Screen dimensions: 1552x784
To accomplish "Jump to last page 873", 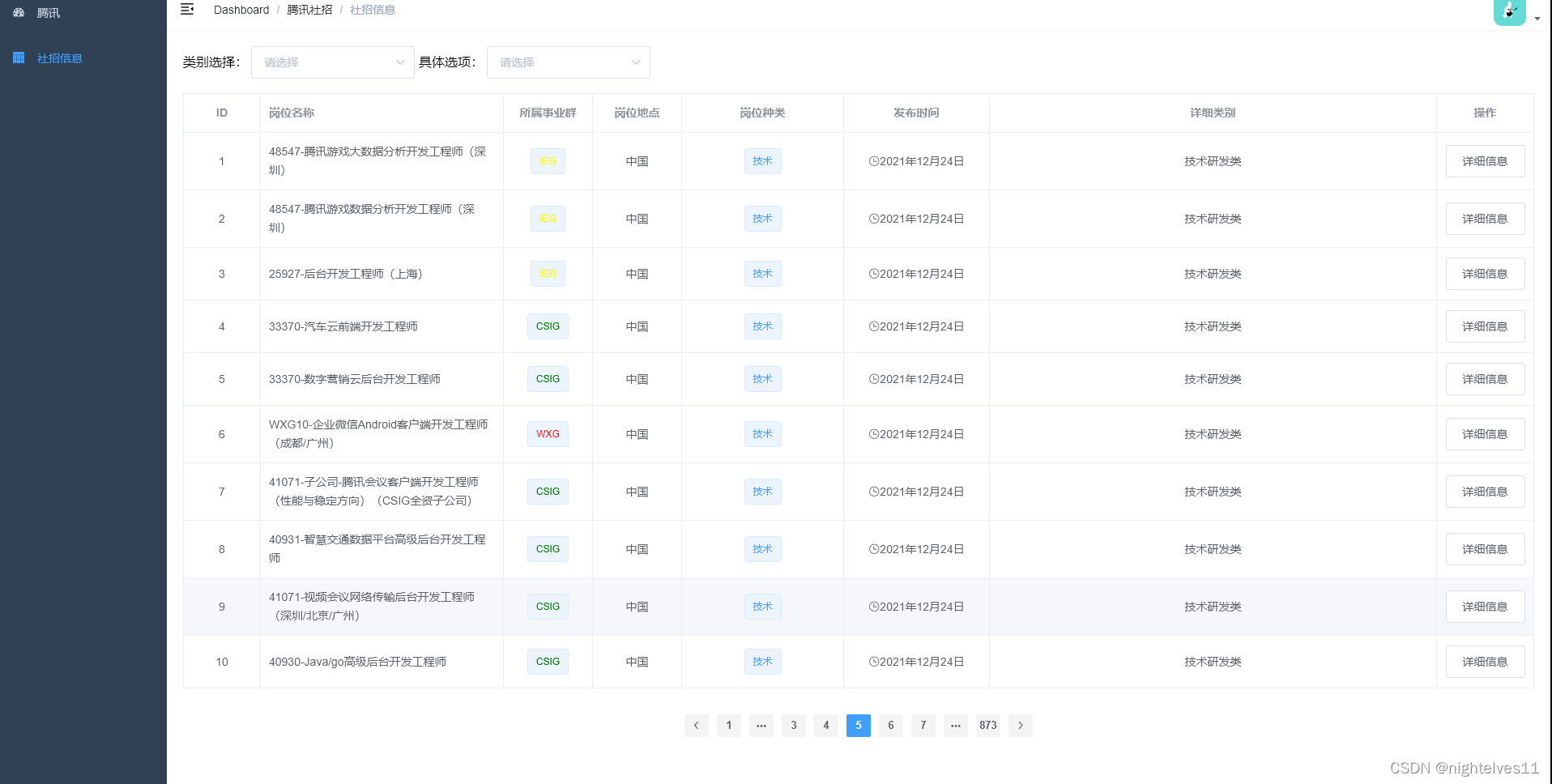I will point(988,725).
